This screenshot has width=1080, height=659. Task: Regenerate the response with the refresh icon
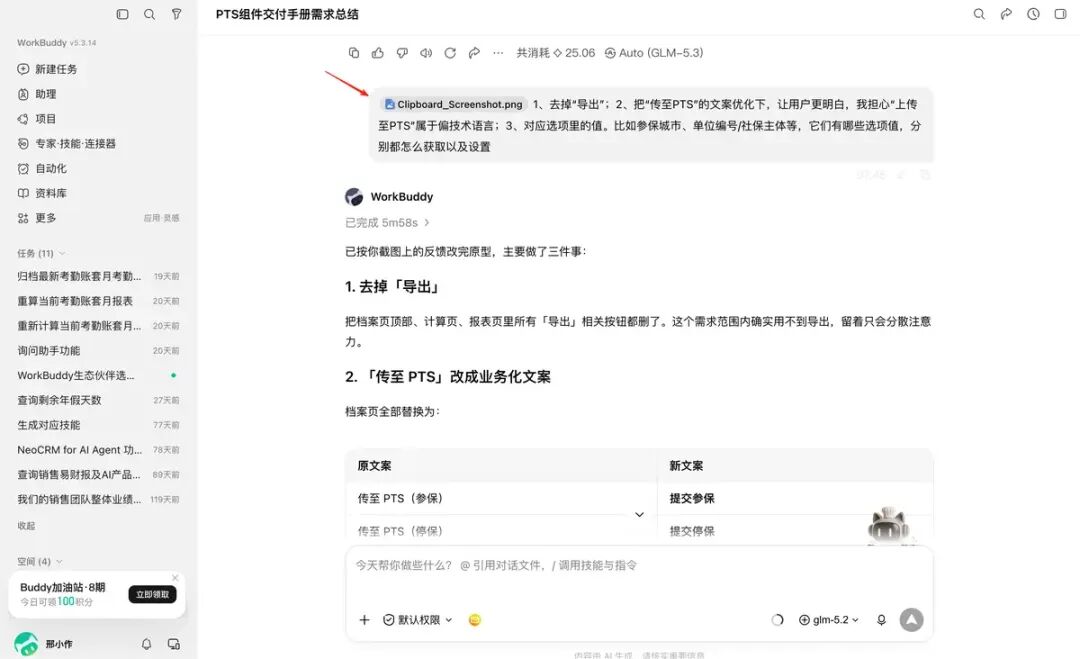click(x=450, y=53)
